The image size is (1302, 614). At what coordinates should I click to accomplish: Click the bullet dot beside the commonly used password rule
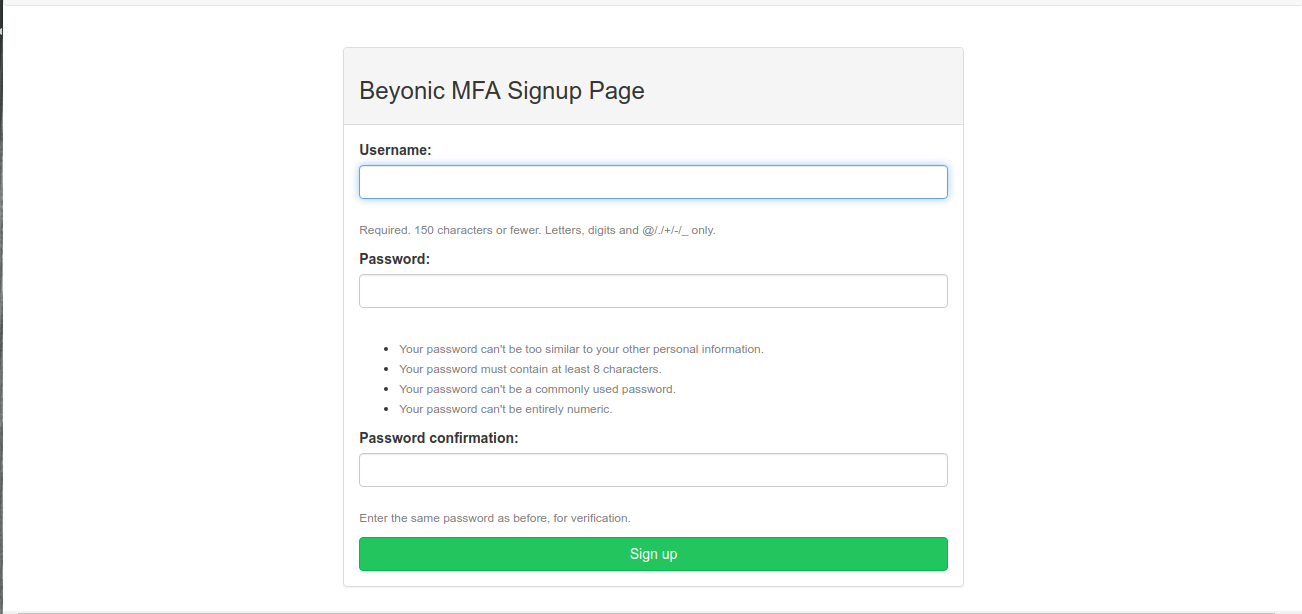click(x=386, y=390)
